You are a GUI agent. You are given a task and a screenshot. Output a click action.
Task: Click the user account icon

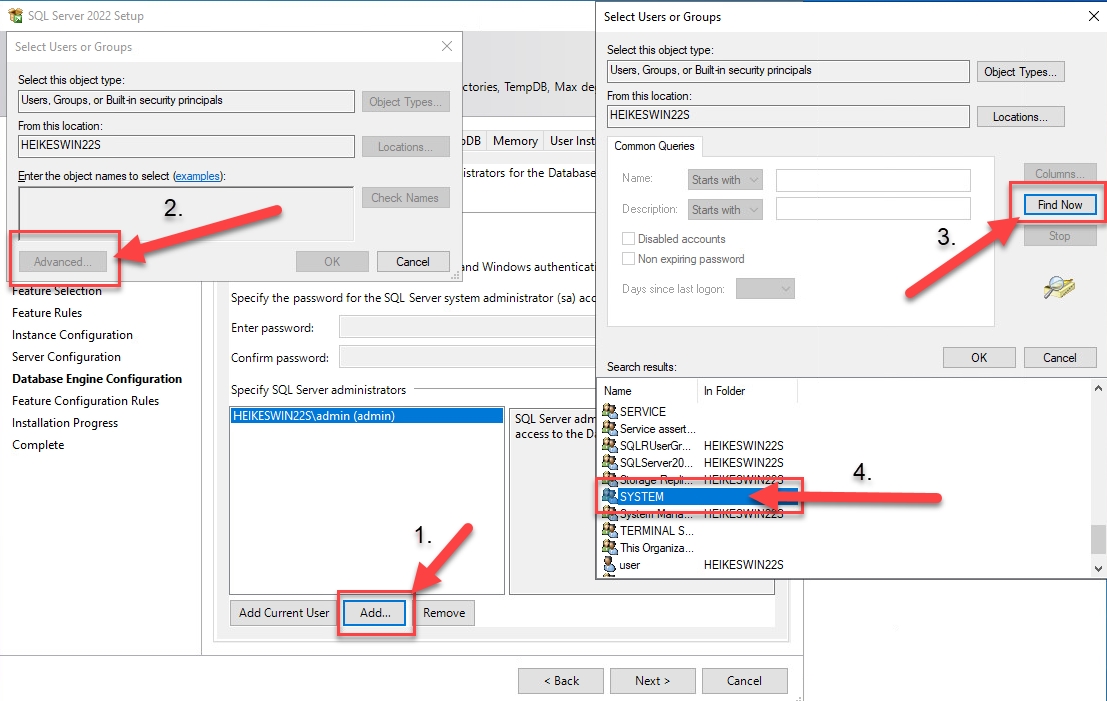pyautogui.click(x=609, y=564)
